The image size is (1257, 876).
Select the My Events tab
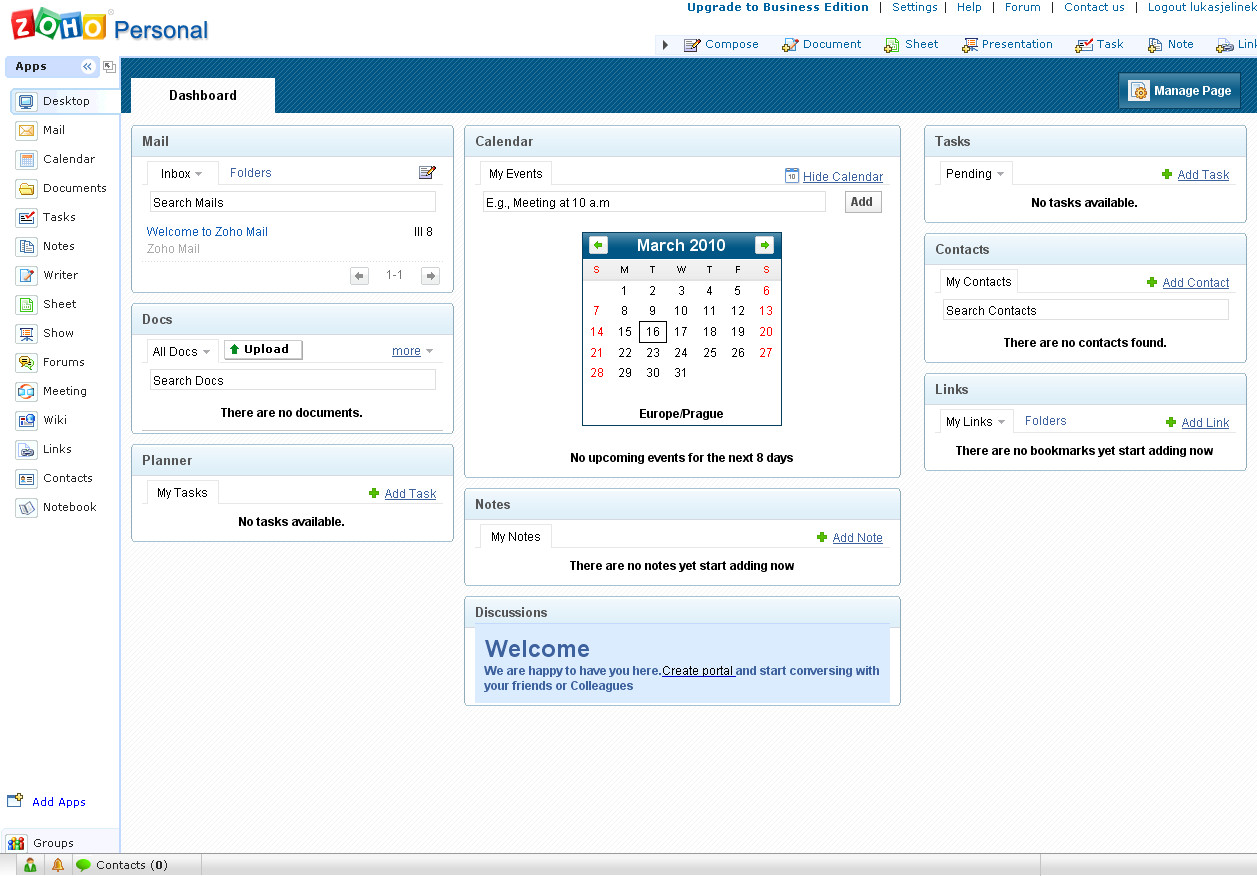[x=516, y=174]
